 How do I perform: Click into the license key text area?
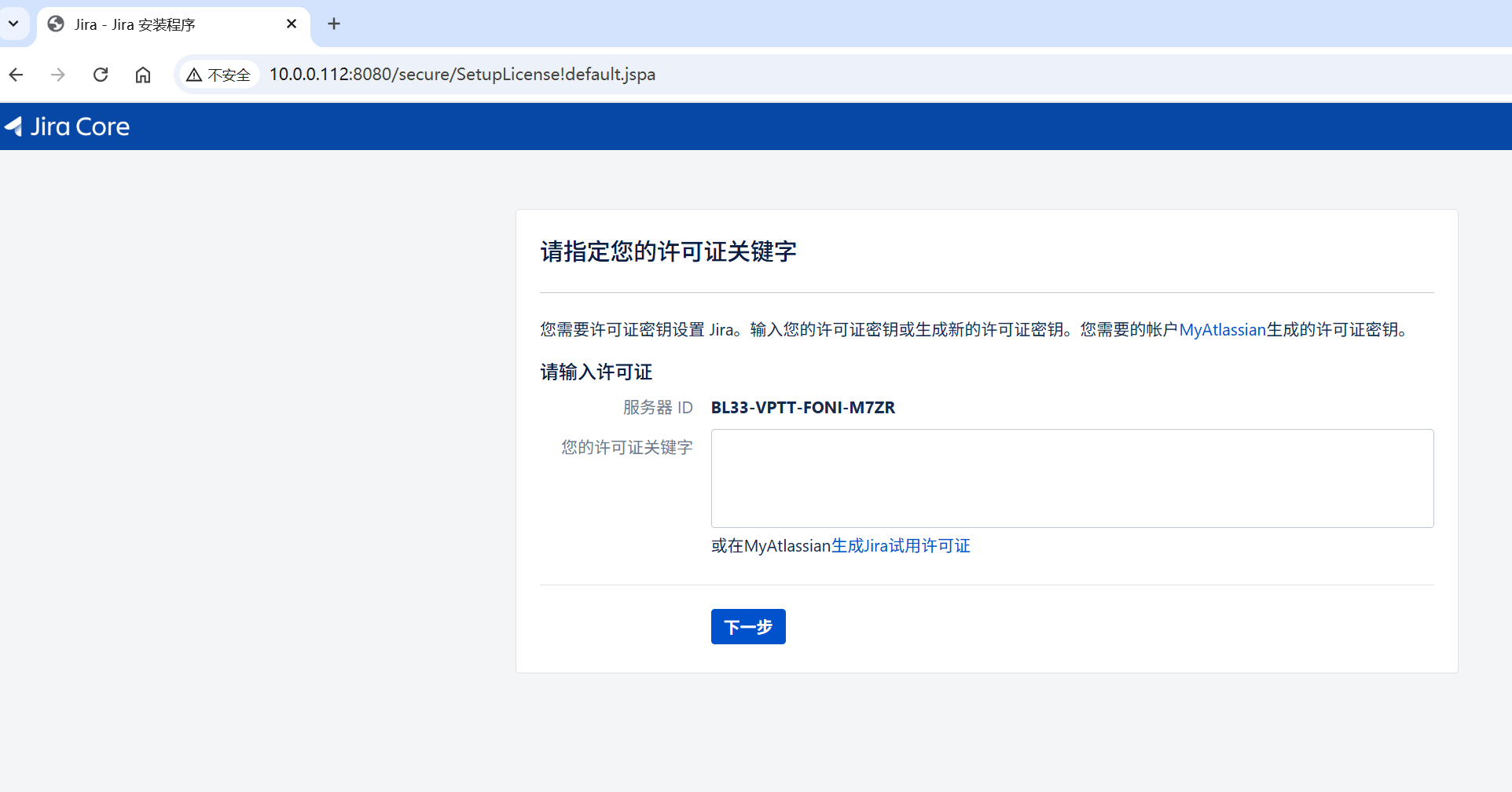pyautogui.click(x=1072, y=478)
